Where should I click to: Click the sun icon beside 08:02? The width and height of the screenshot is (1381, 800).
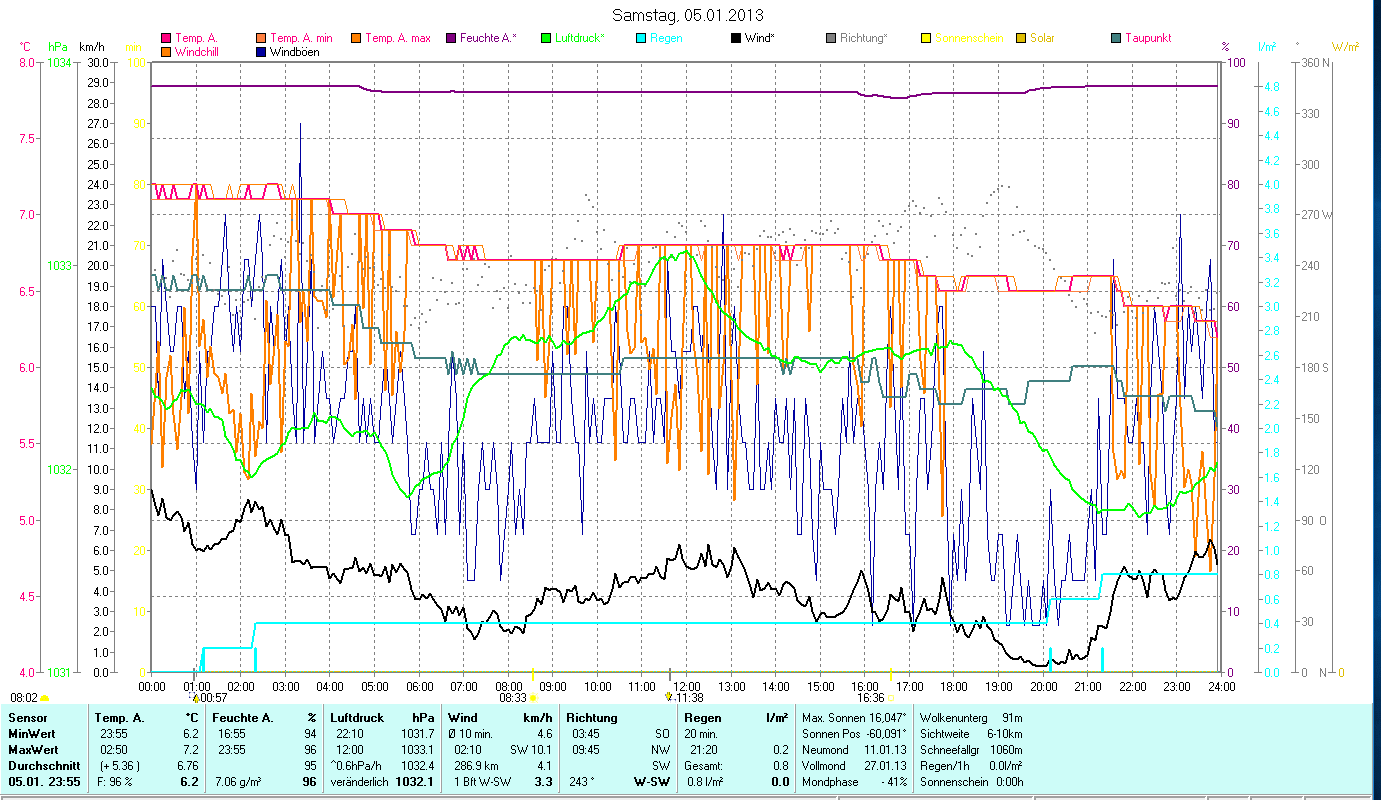pyautogui.click(x=45, y=698)
